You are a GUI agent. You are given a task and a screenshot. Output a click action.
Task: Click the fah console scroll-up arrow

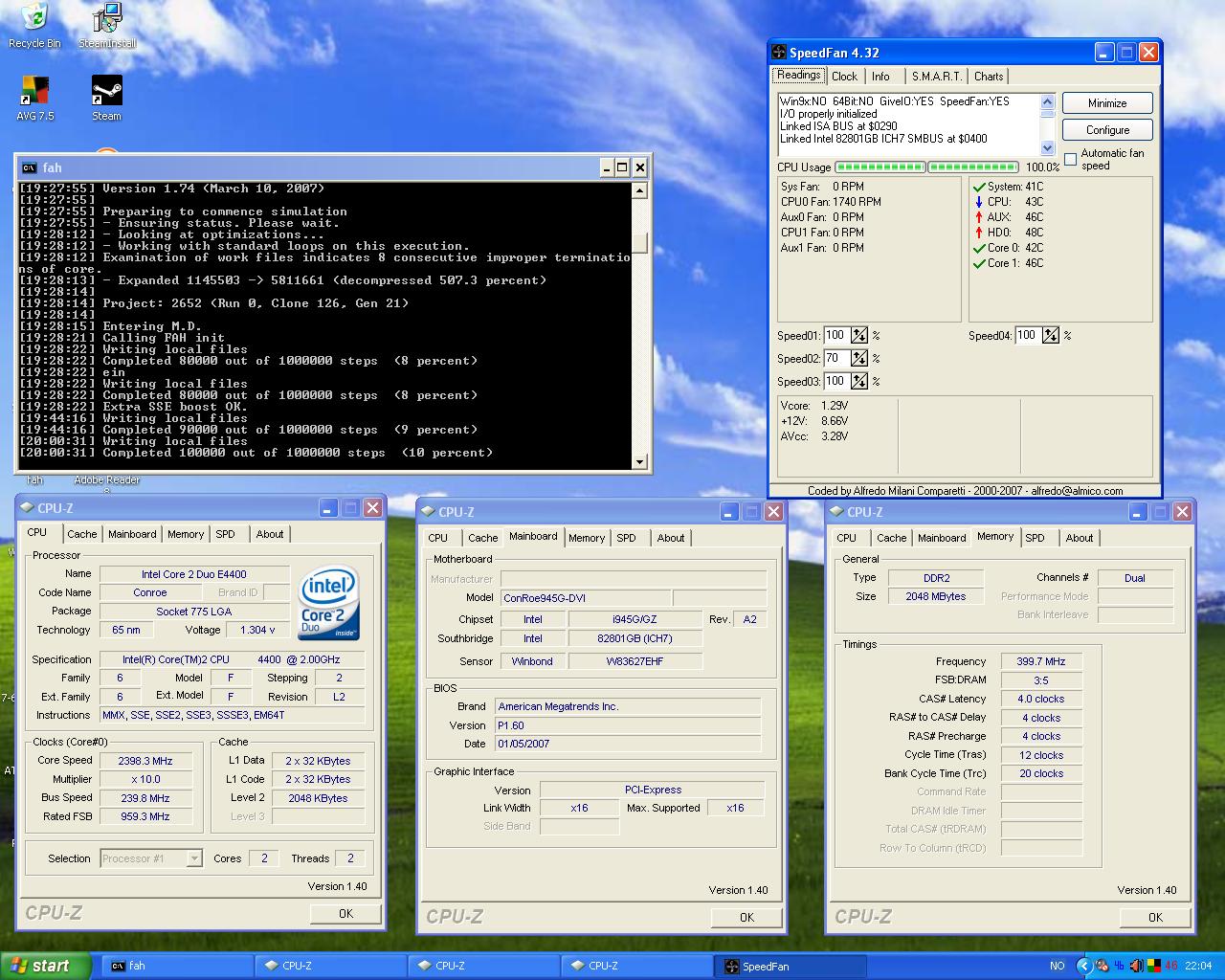[640, 190]
